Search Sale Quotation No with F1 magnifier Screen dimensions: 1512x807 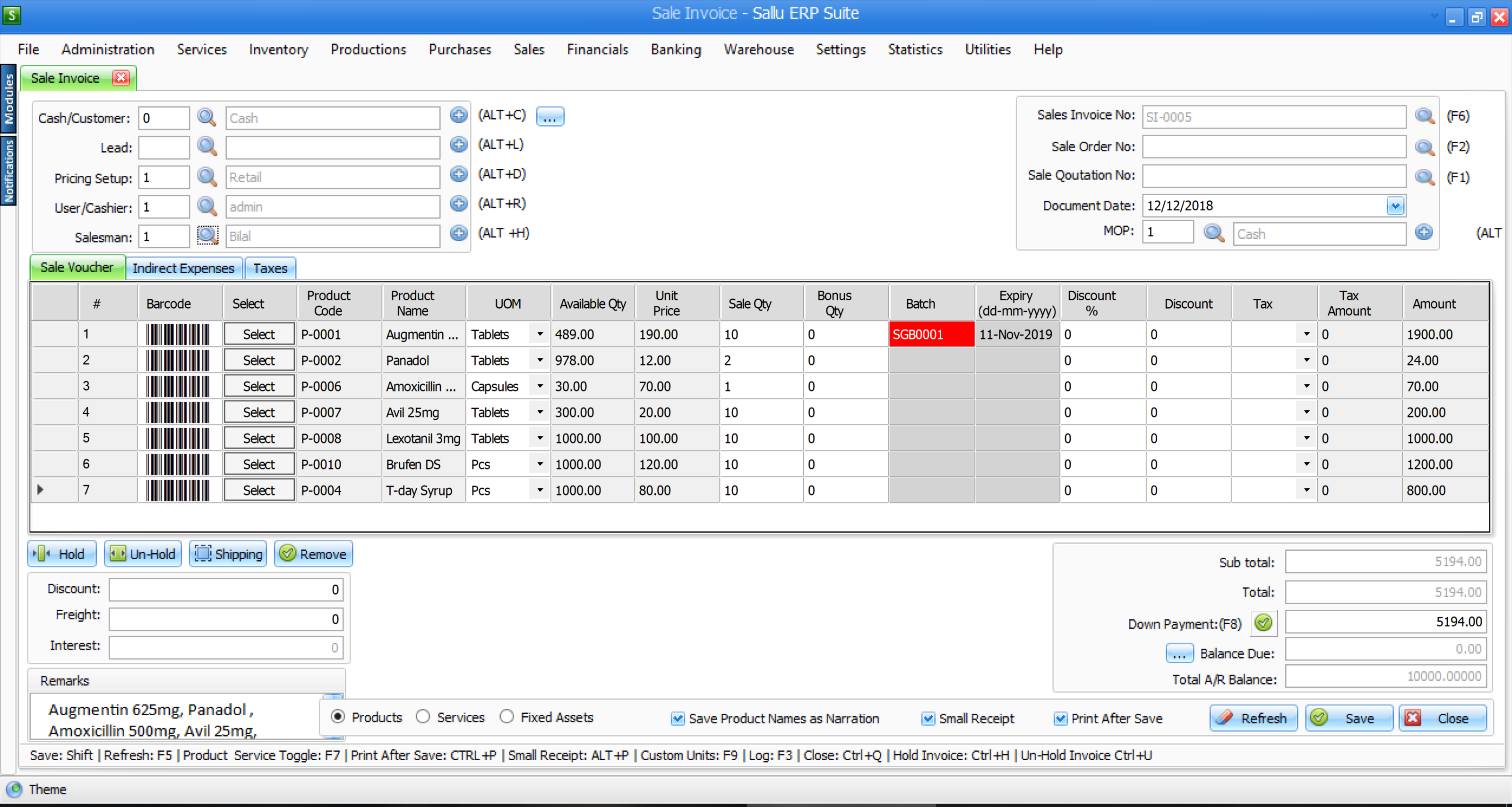coord(1425,177)
